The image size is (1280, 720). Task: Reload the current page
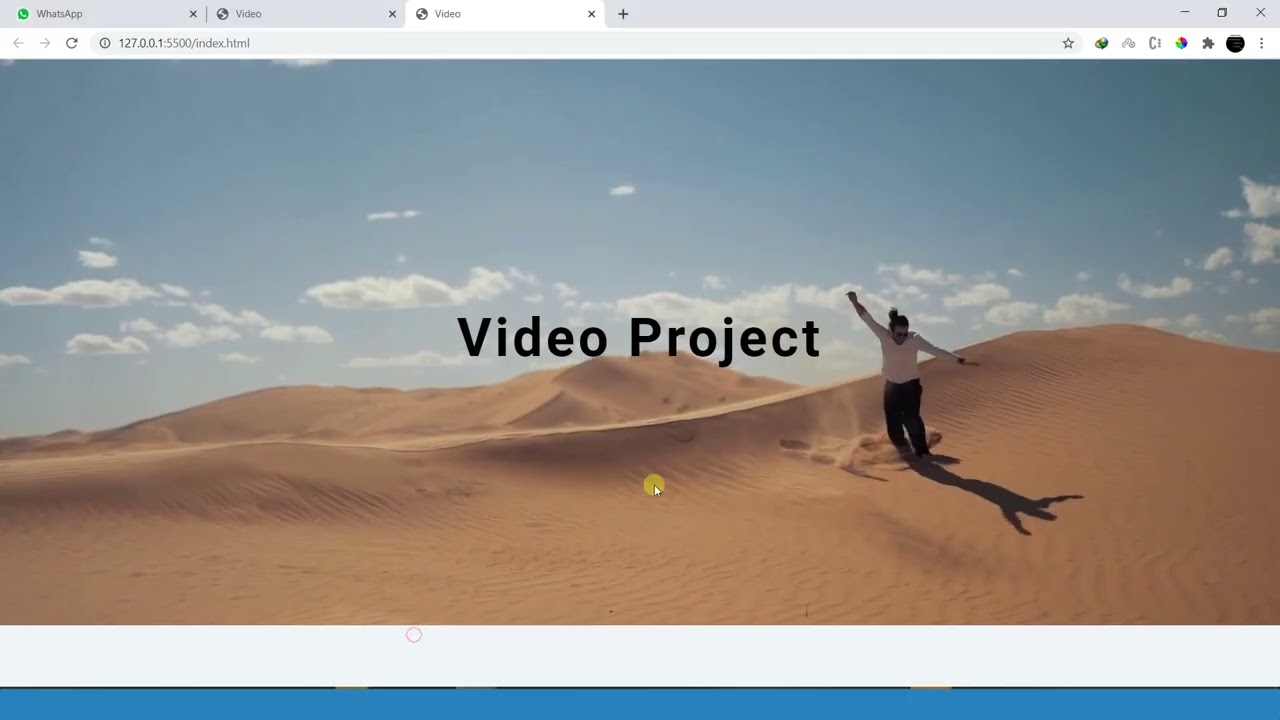pos(72,43)
